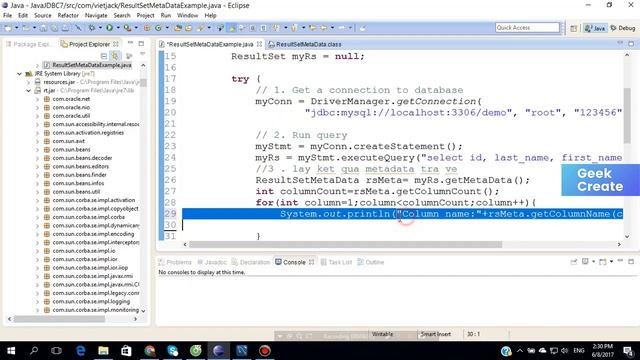Open the New wizard dropdown arrow

17,28
